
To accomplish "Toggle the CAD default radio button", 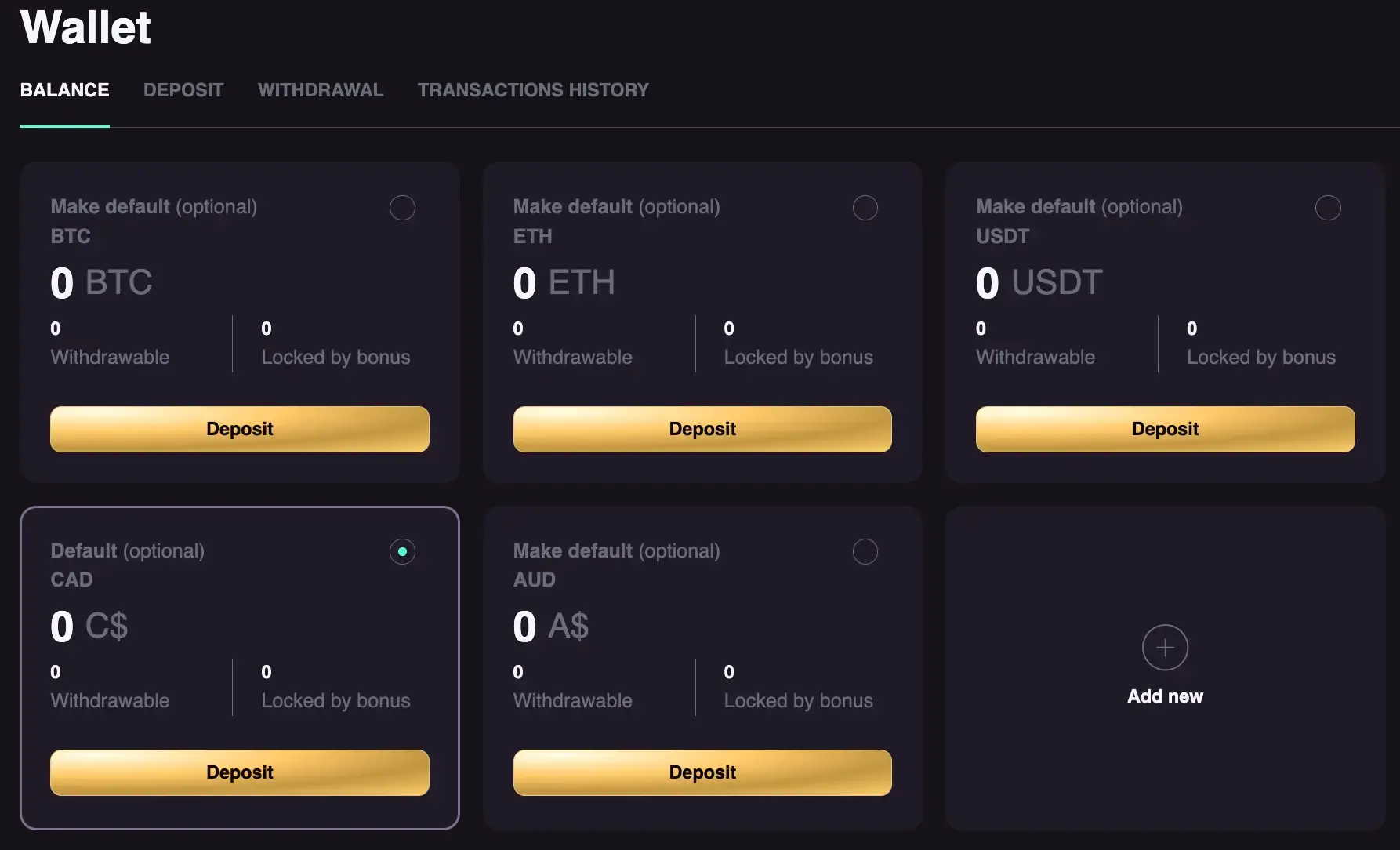I will [402, 551].
